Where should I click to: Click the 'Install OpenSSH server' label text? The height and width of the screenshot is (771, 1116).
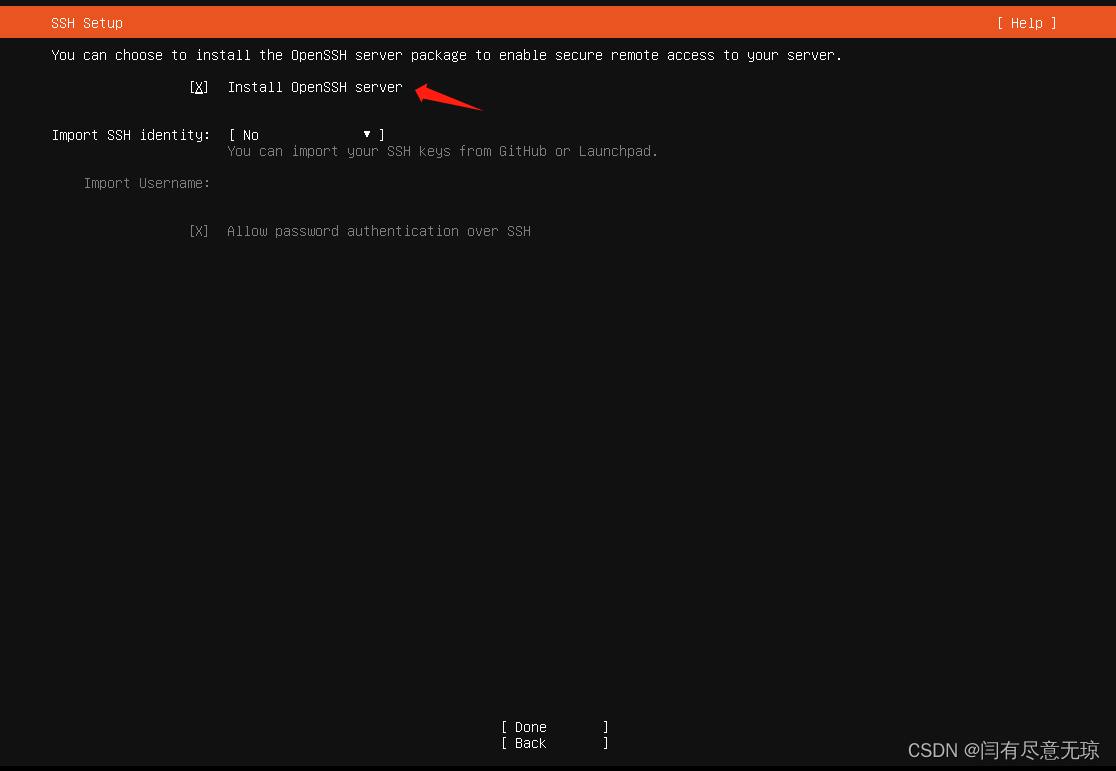[x=315, y=87]
